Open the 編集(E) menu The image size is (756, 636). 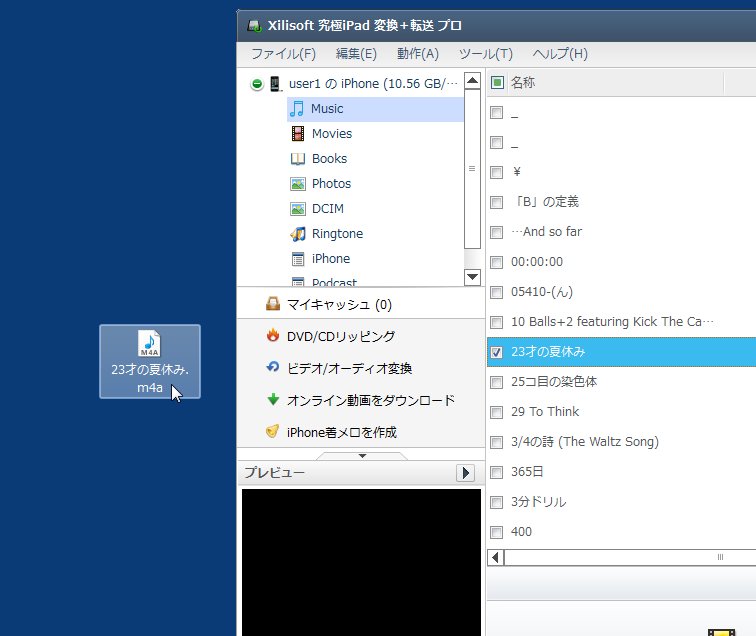coord(356,54)
